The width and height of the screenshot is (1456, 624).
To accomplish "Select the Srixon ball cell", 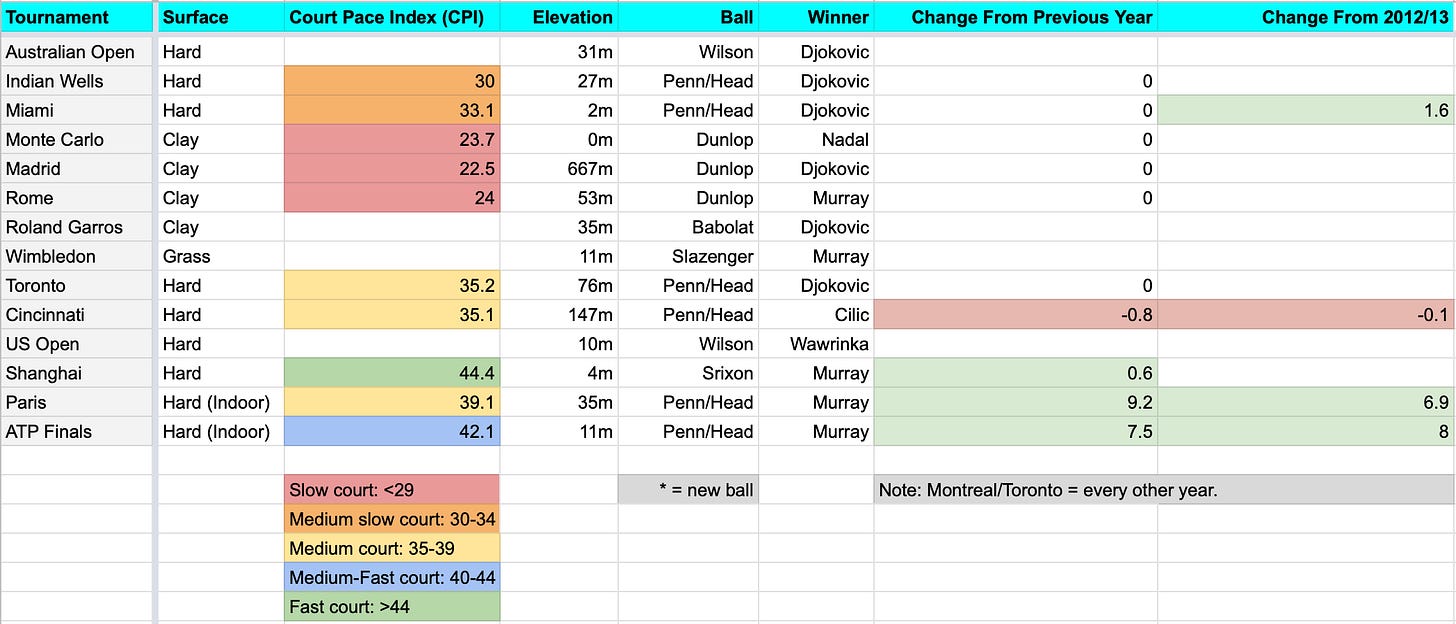I will point(688,373).
